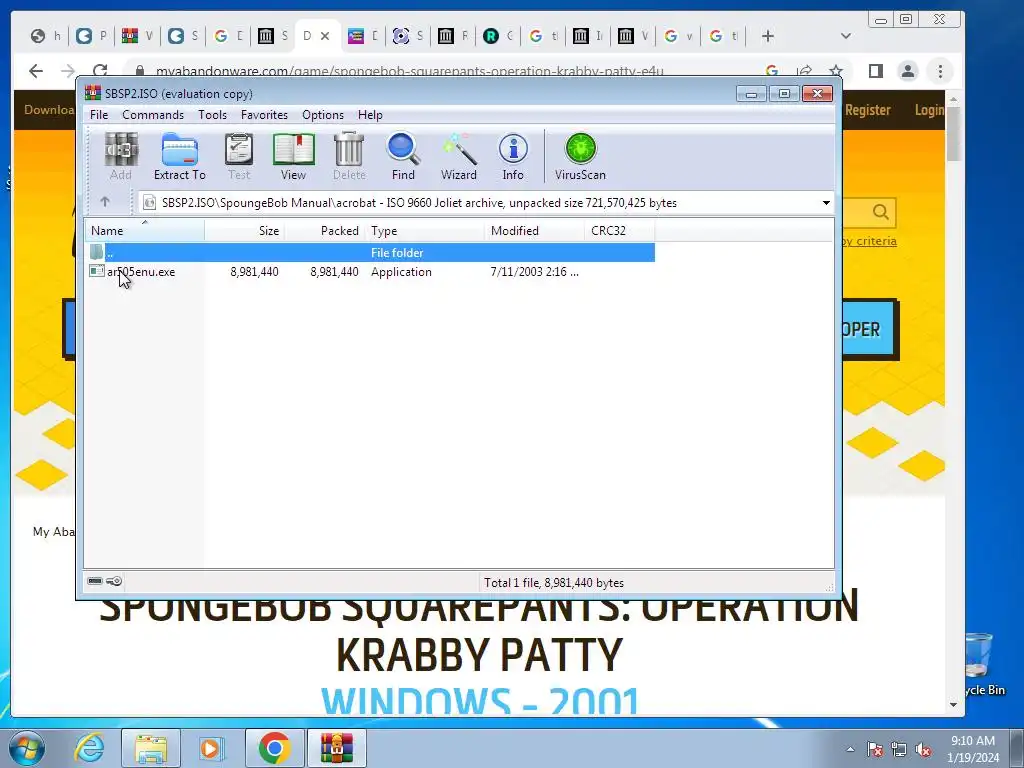Open Chrome three-dot menu
This screenshot has width=1024, height=768.
pos(940,71)
